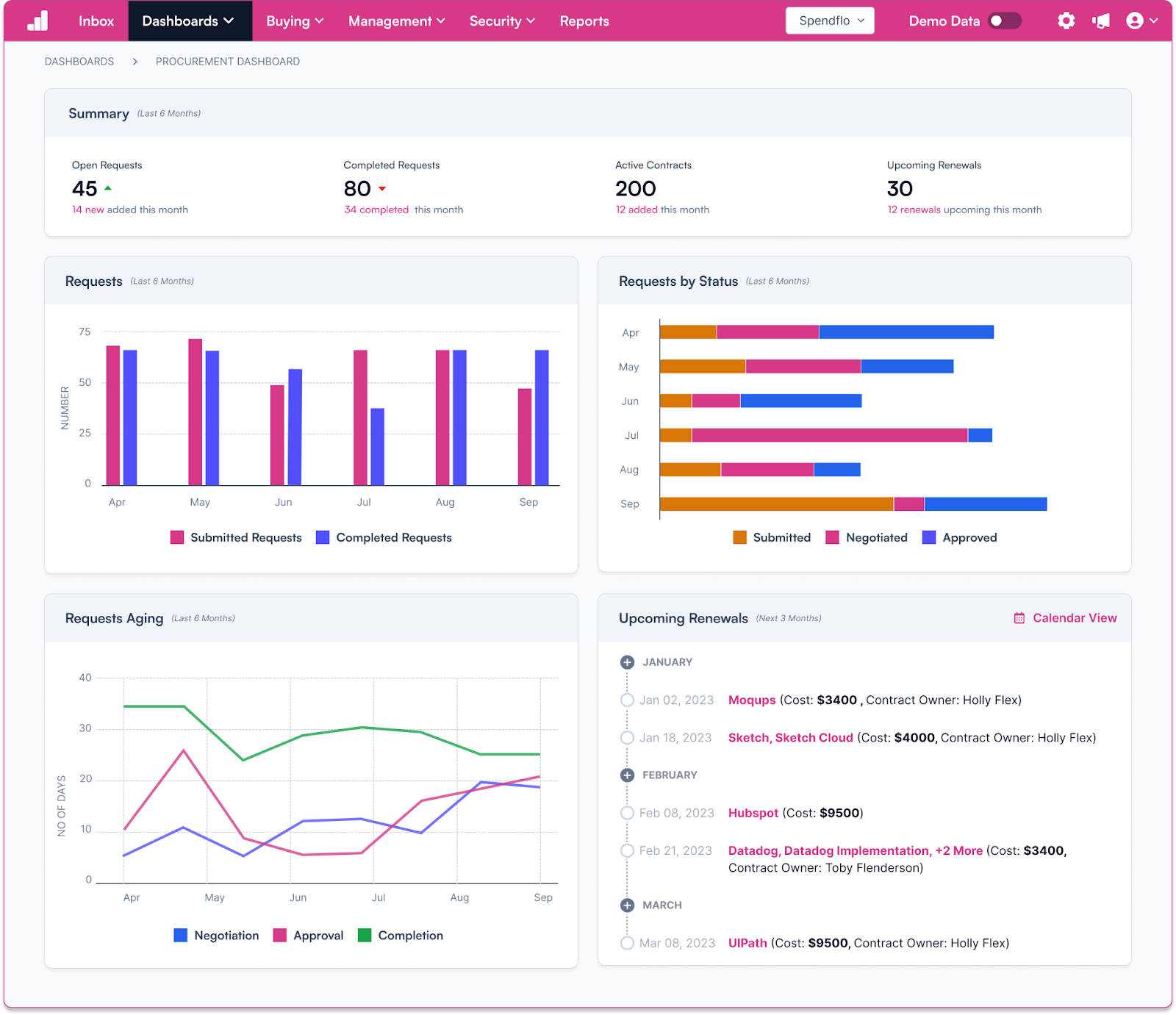1176x1015 pixels.
Task: Click the Upcoming Renewals count 30
Action: pyautogui.click(x=900, y=189)
